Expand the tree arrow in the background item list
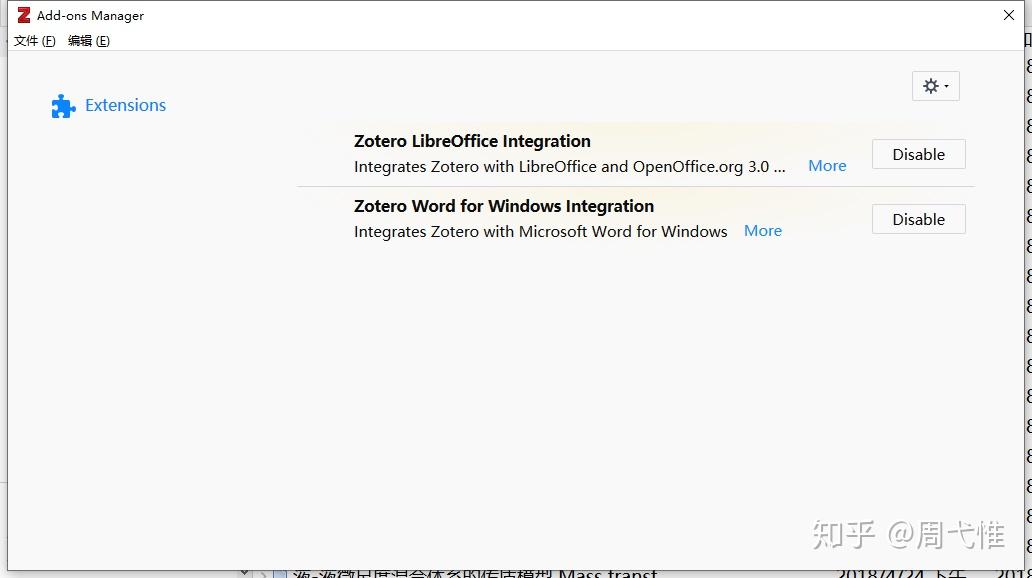This screenshot has height=578, width=1032. 263,574
